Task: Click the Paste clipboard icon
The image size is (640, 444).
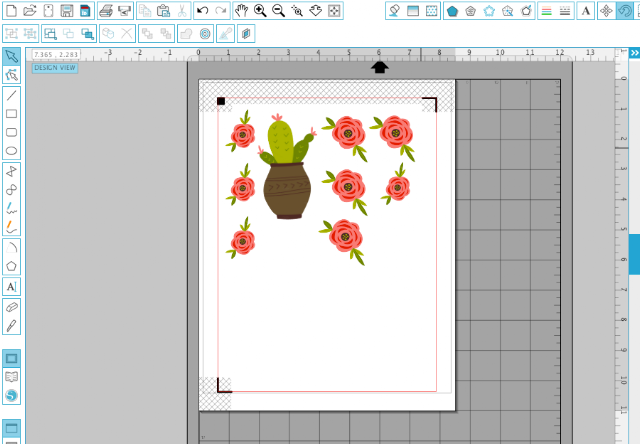Action: pos(164,11)
